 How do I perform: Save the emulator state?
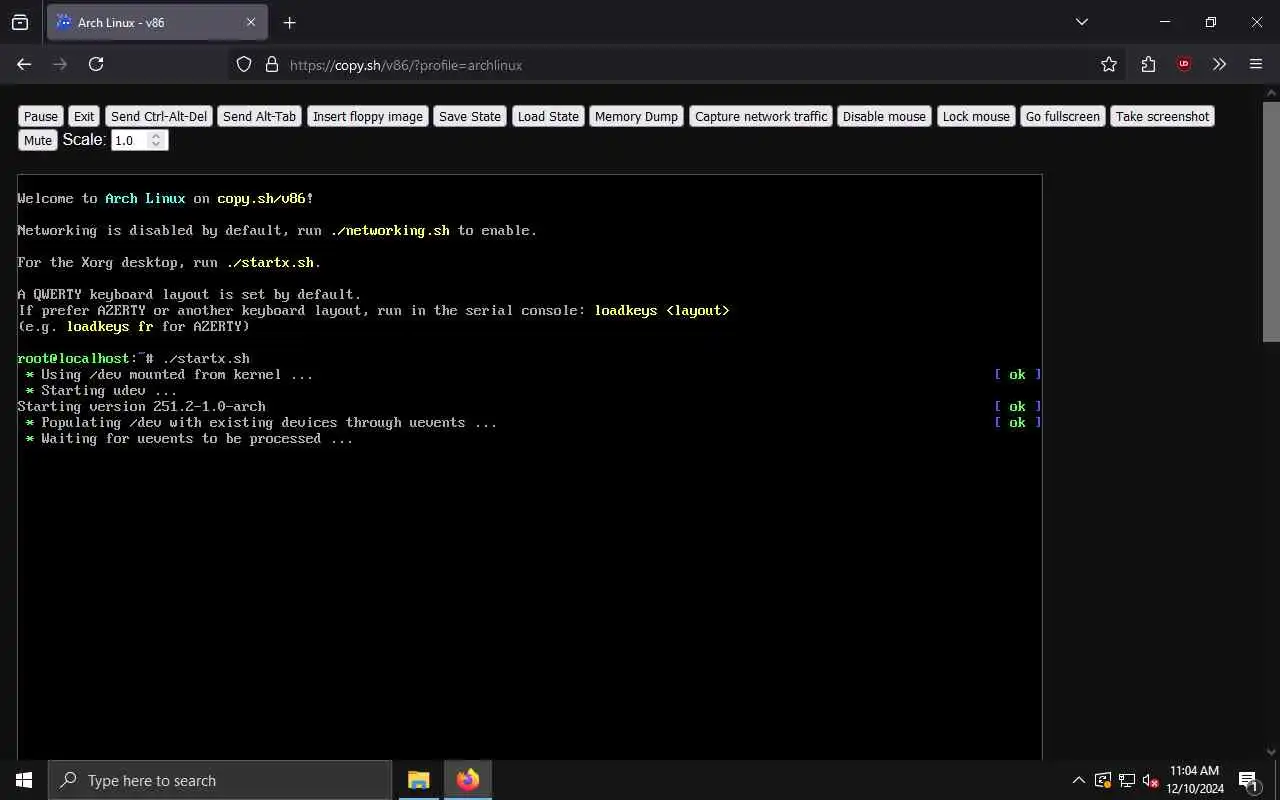tap(470, 116)
